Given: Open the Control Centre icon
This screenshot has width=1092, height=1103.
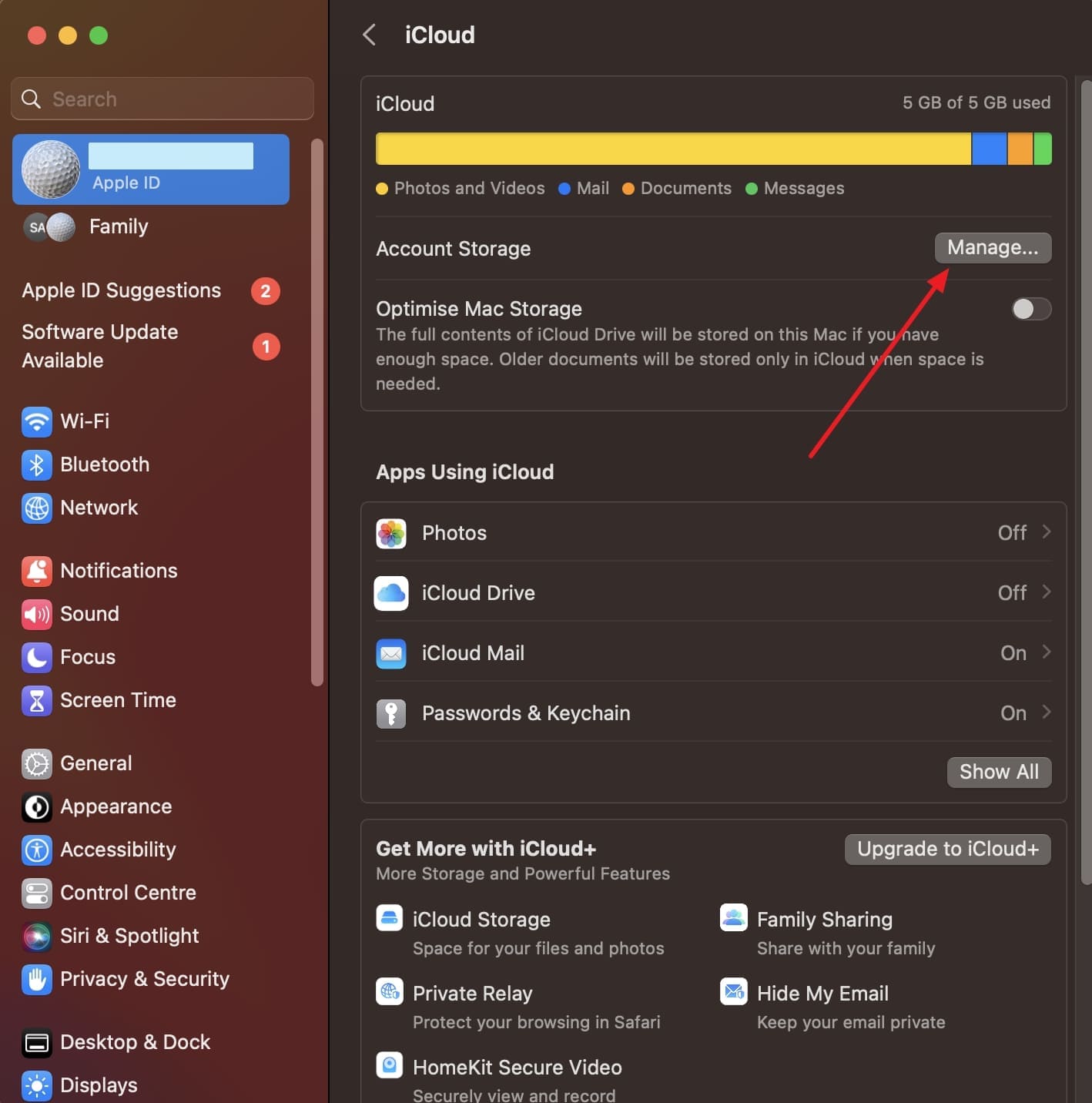Looking at the screenshot, I should (37, 893).
